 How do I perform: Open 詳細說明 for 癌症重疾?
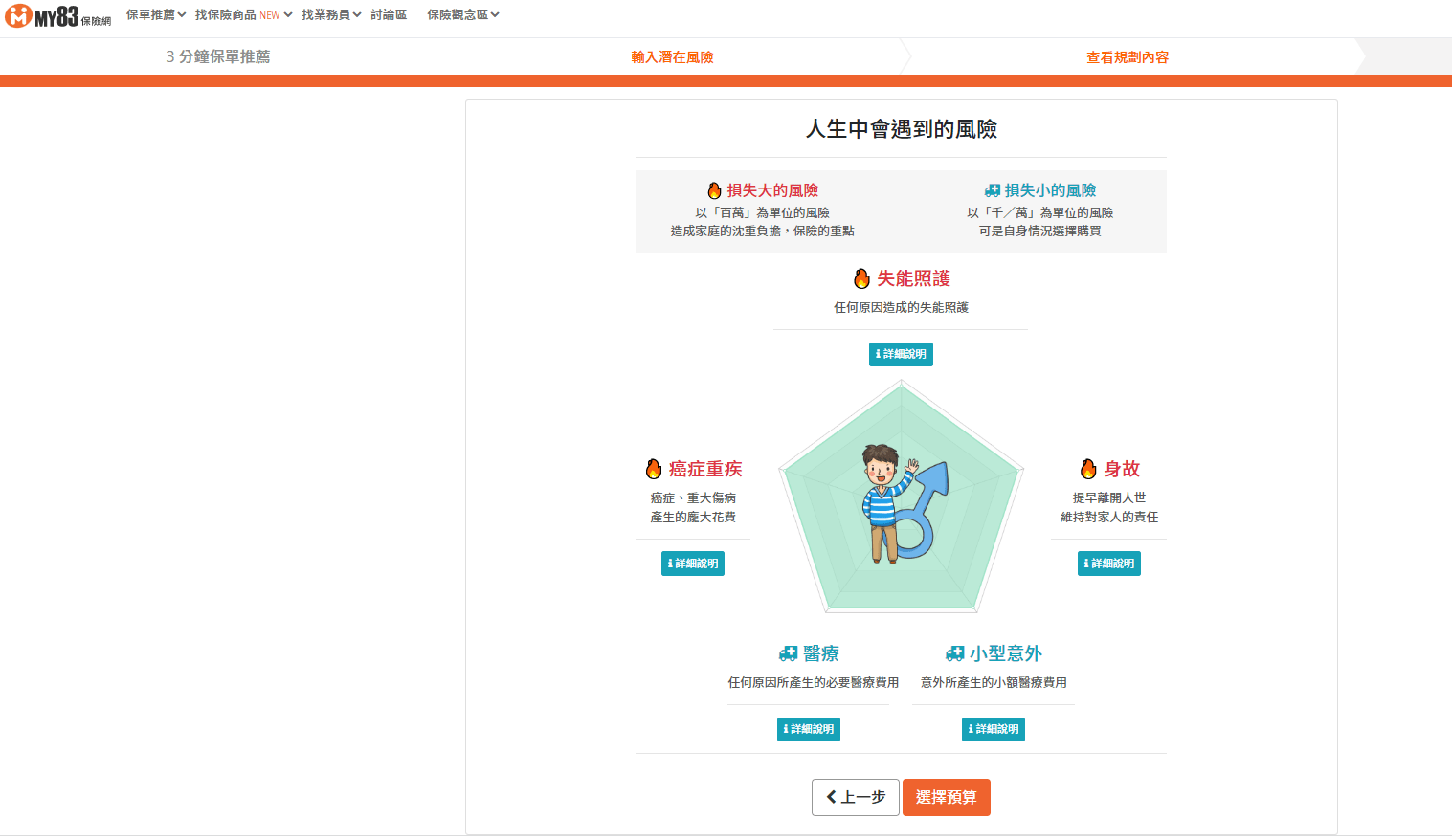(693, 564)
